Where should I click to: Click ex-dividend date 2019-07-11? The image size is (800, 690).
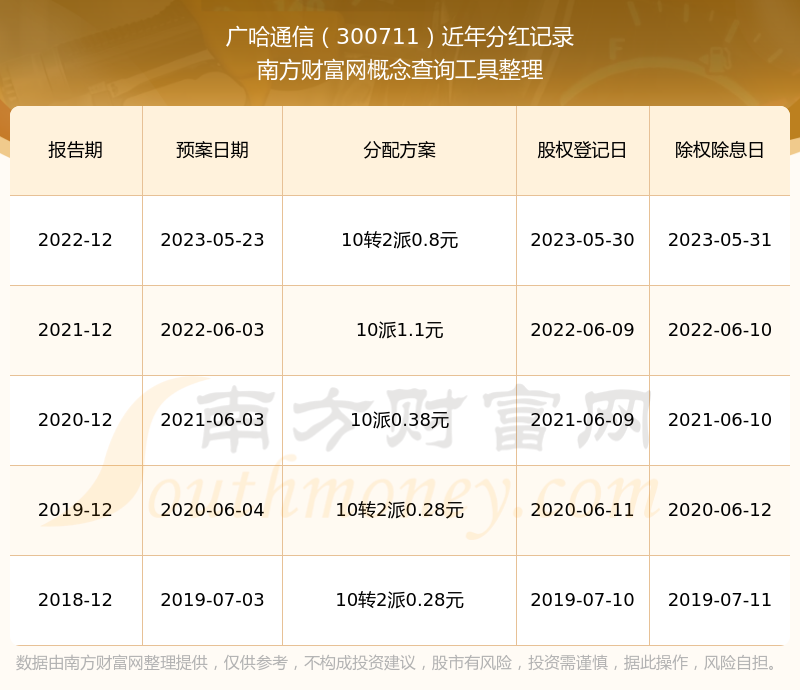pos(719,599)
